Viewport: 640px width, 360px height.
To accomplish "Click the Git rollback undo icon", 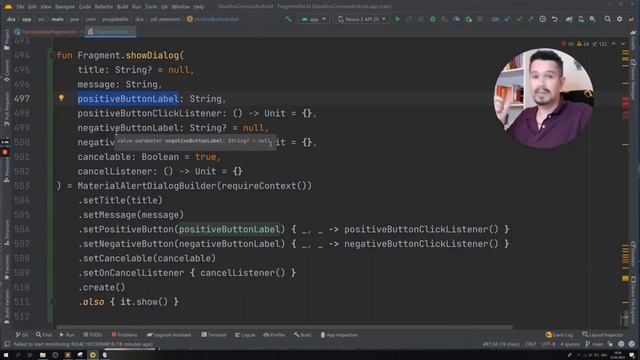I will click(554, 19).
